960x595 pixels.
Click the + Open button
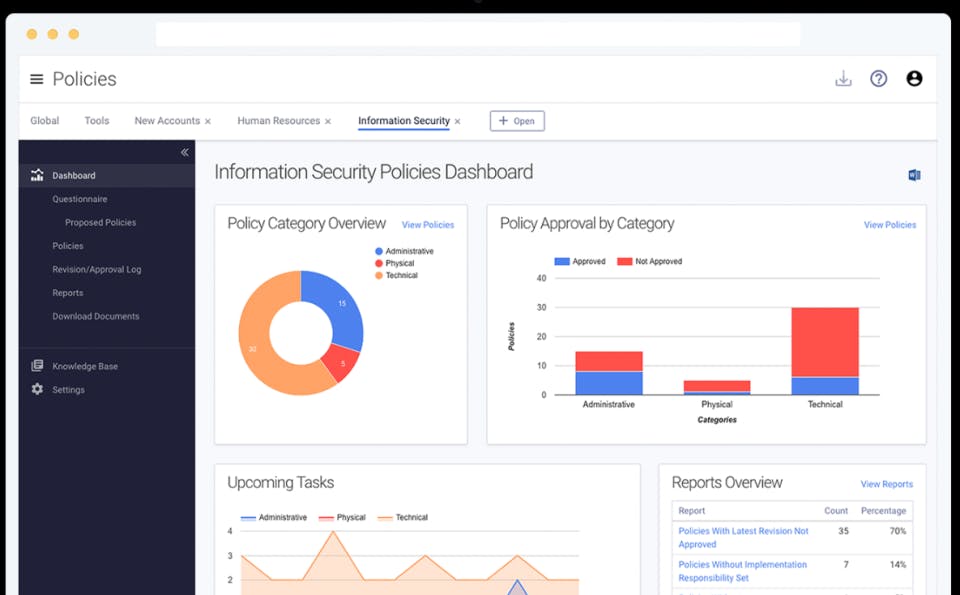click(x=517, y=121)
